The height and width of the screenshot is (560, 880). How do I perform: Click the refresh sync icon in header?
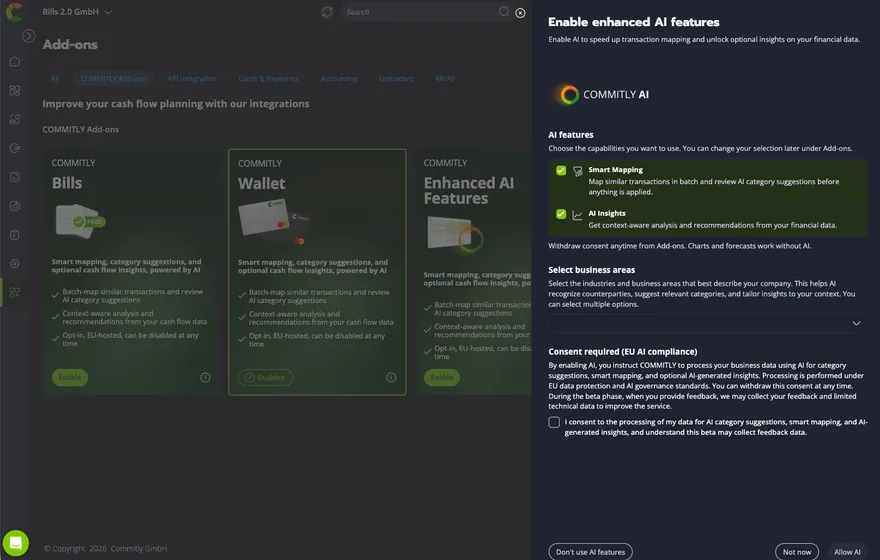point(327,12)
